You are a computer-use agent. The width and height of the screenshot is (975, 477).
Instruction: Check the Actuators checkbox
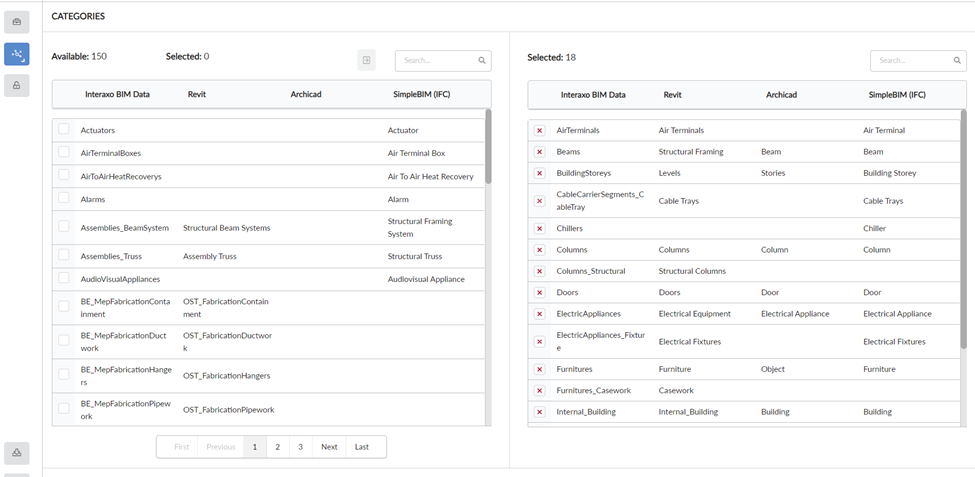63,129
